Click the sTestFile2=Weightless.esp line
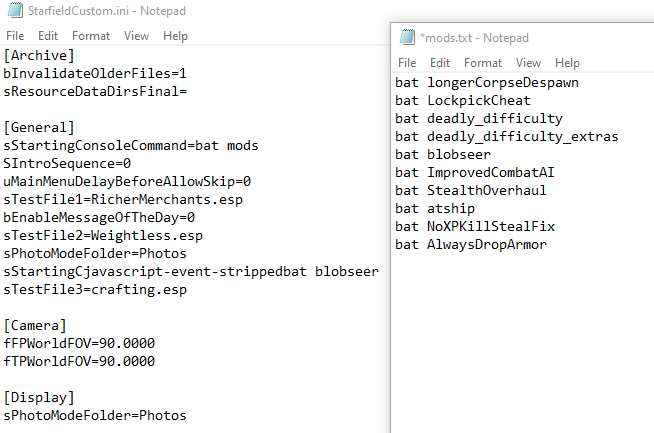This screenshot has width=654, height=433. [103, 236]
